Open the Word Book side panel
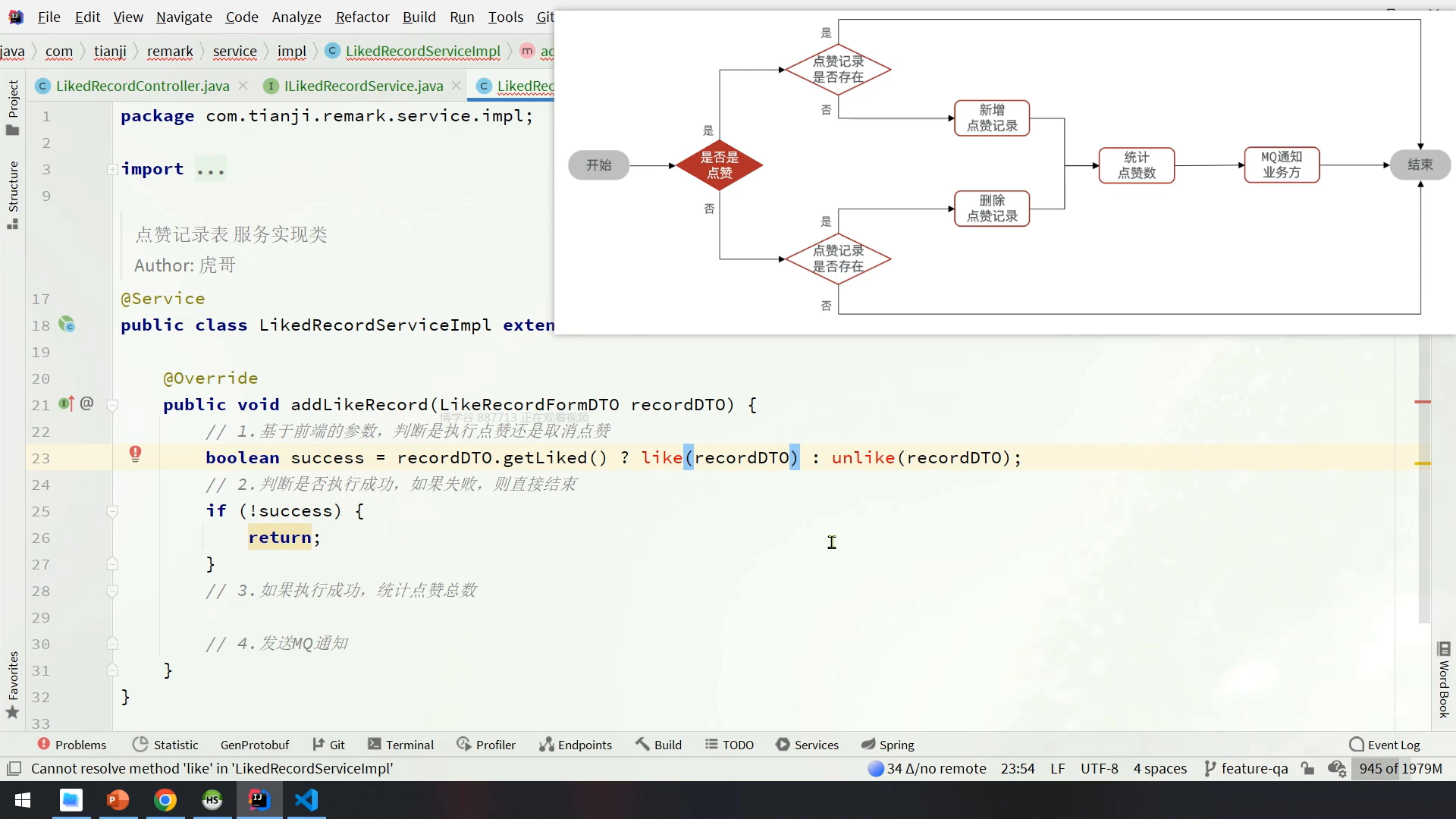This screenshot has height=819, width=1456. [x=1443, y=679]
